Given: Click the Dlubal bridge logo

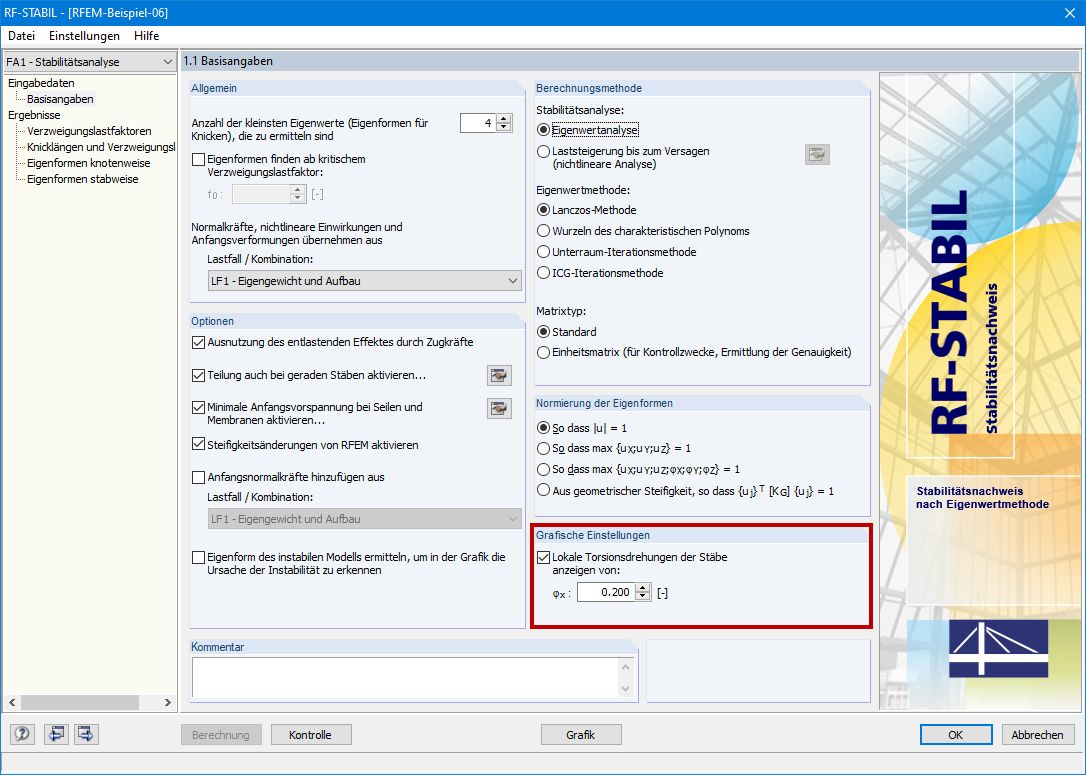Looking at the screenshot, I should click(998, 648).
